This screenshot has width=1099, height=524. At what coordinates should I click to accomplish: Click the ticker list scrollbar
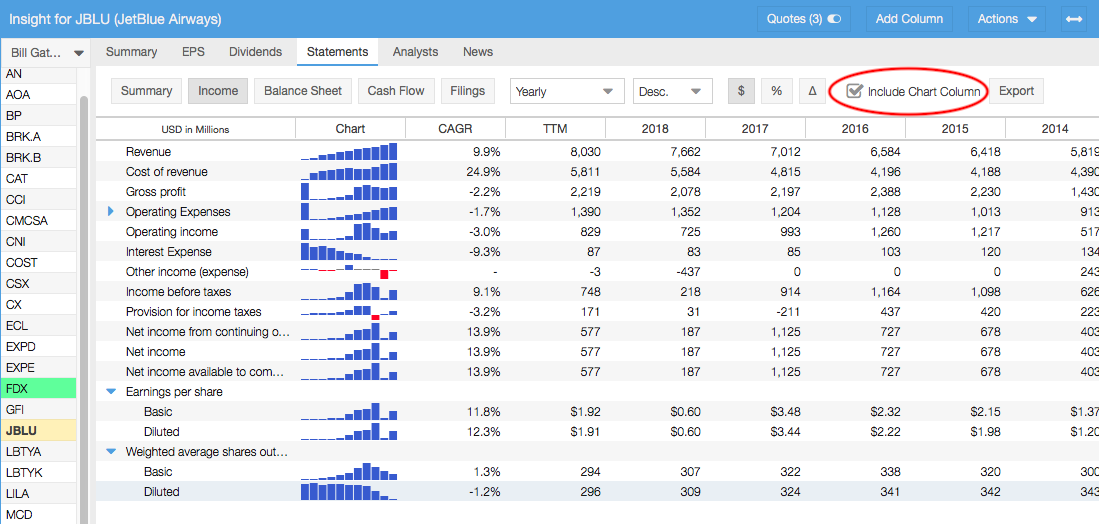click(84, 308)
